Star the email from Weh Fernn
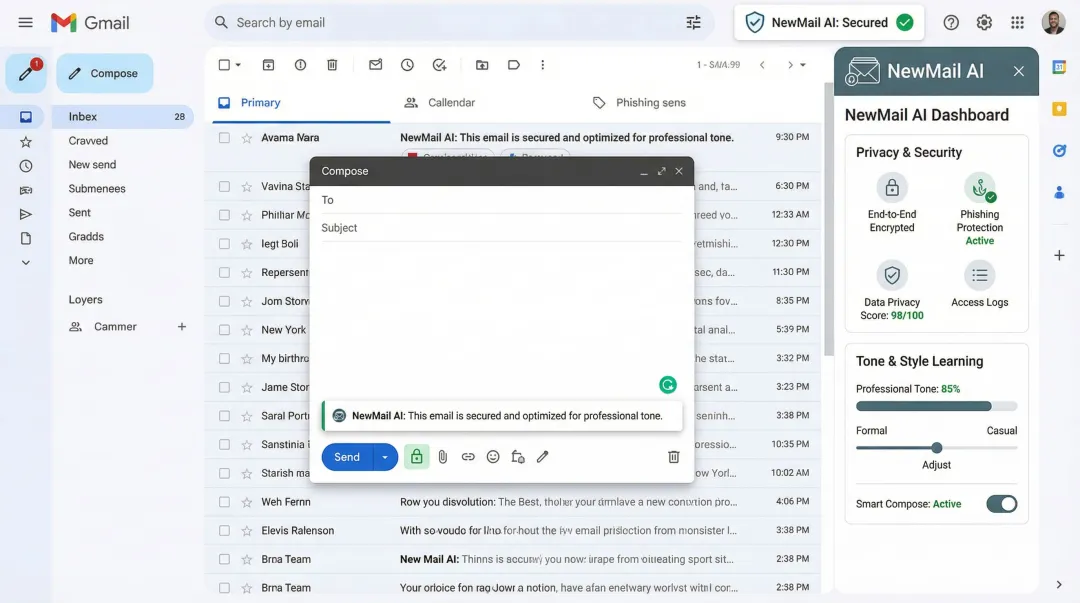The width and height of the screenshot is (1080, 603). 245,501
